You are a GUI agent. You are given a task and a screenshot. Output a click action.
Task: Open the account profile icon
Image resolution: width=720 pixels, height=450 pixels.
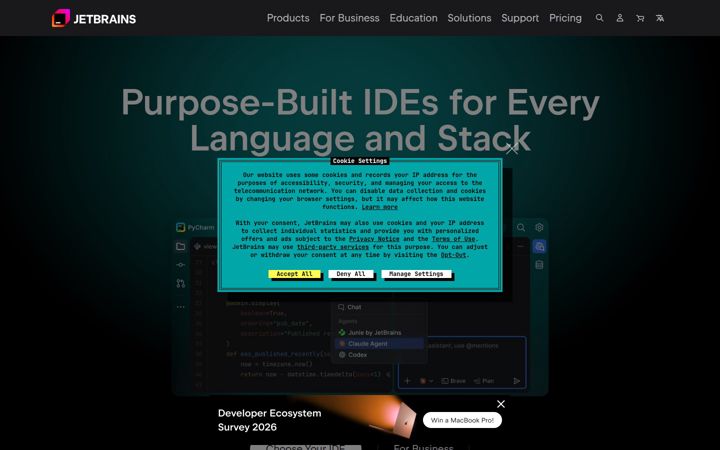(619, 18)
